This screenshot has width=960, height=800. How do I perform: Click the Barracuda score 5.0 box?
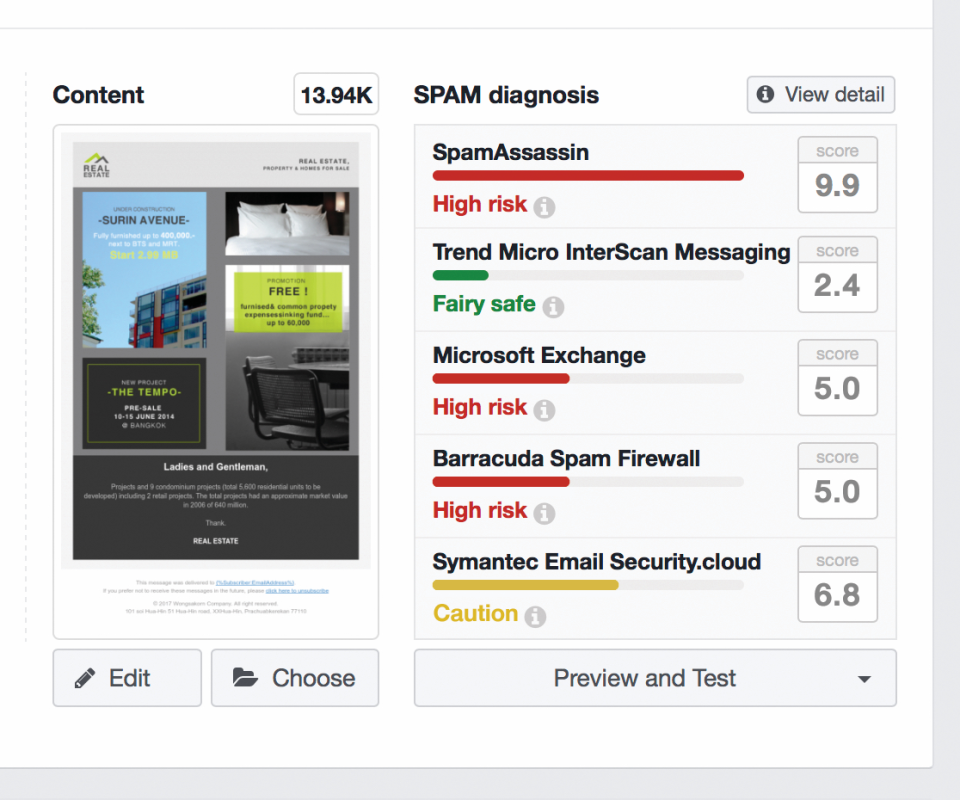pyautogui.click(x=838, y=481)
